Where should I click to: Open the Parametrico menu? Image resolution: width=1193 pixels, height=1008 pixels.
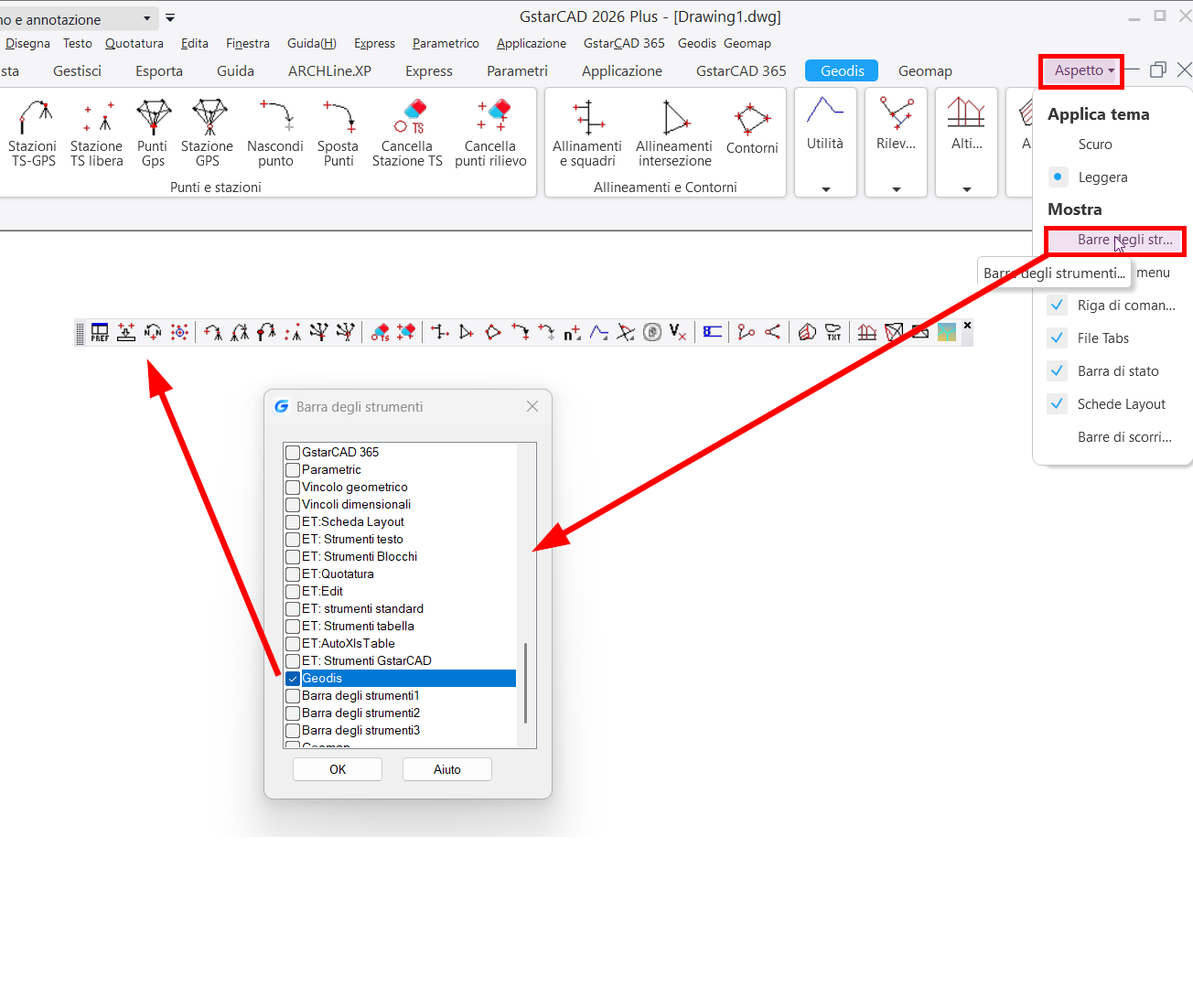pos(446,43)
